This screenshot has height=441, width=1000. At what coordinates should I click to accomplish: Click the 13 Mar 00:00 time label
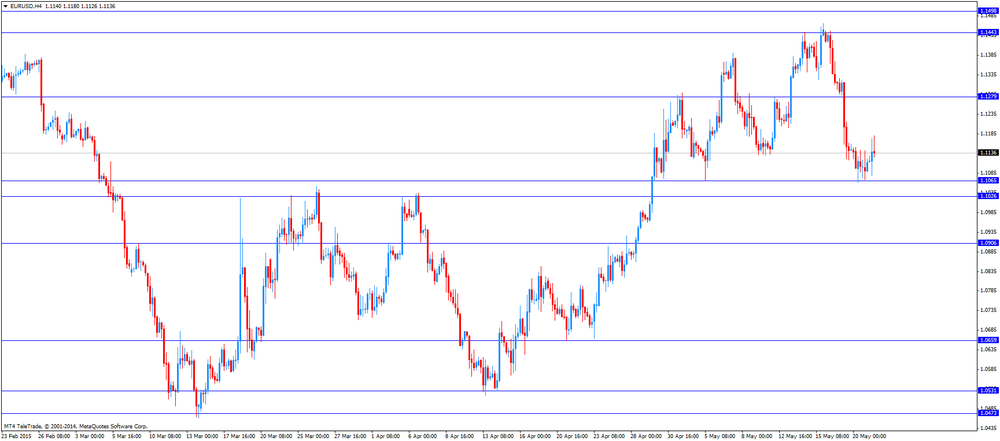202,437
